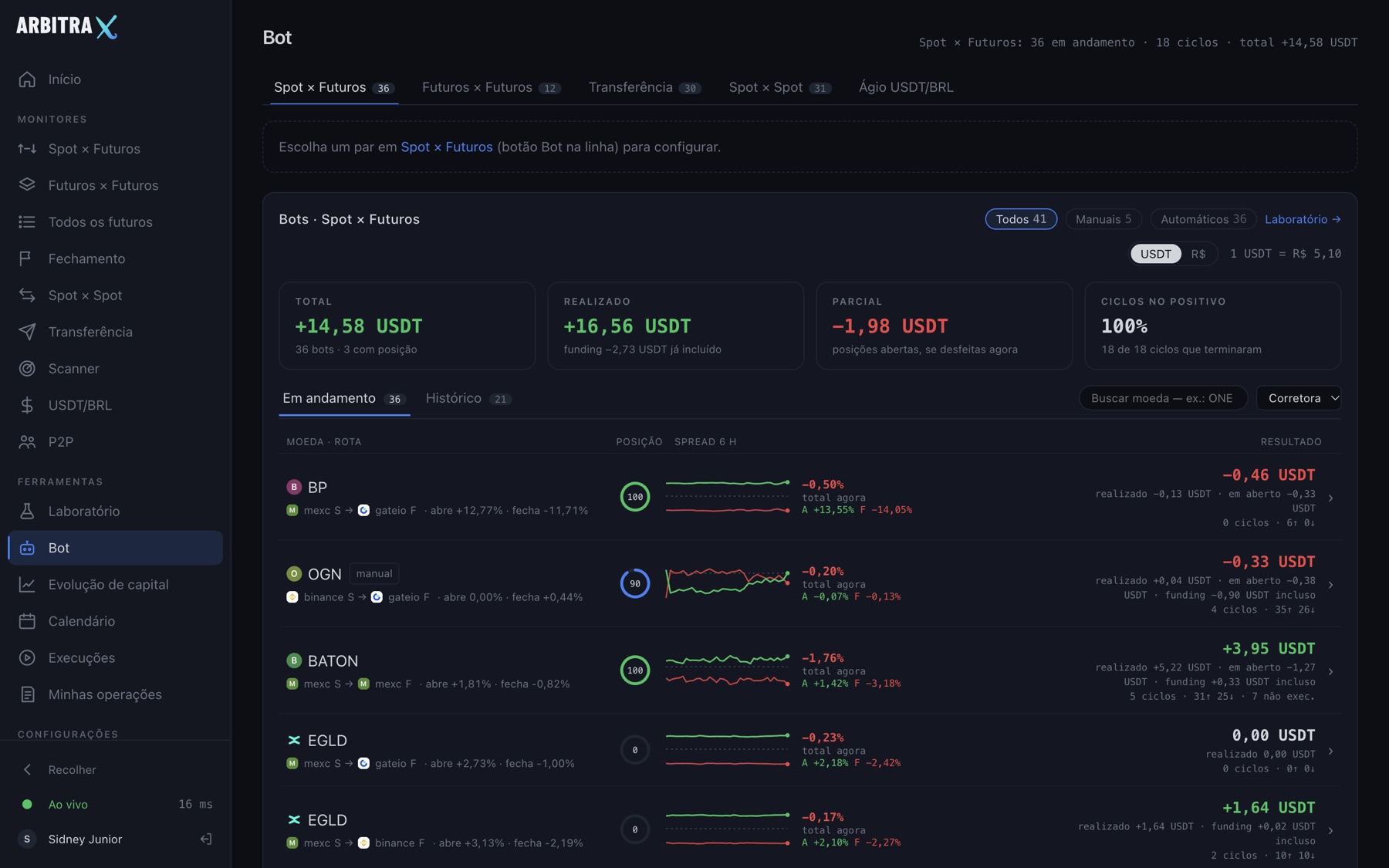Viewport: 1389px width, 868px height.
Task: Click the Transferência paper plane icon
Action: pos(27,332)
